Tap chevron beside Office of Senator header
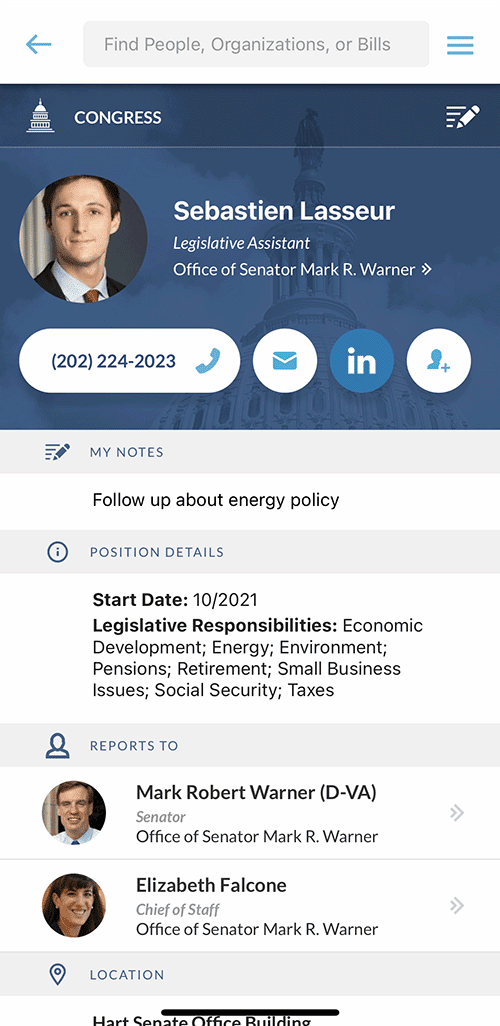 [x=427, y=269]
